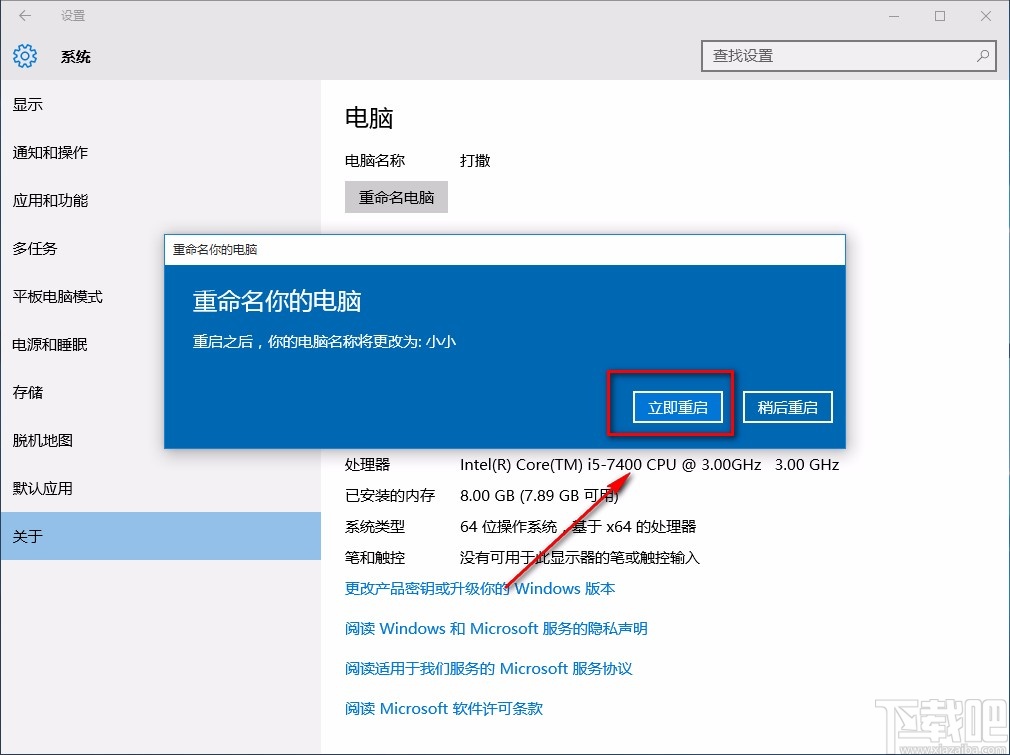The image size is (1010, 755).
Task: Select 默认应用 in the sidebar
Action: click(x=42, y=488)
